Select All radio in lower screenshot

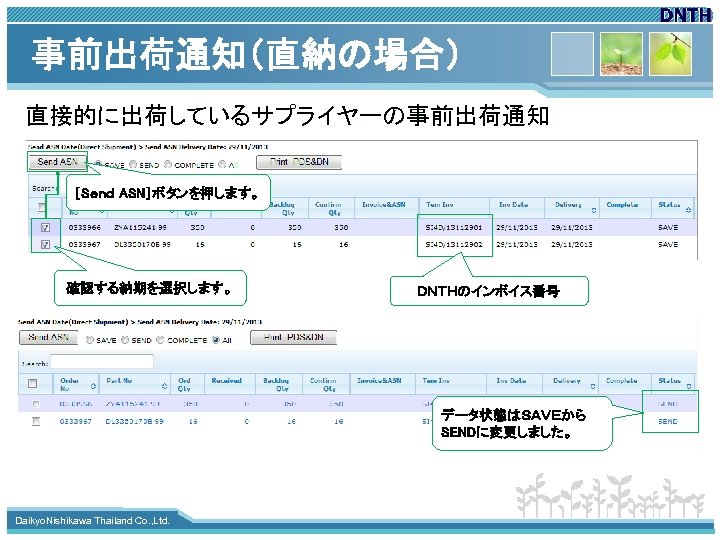pyautogui.click(x=216, y=340)
